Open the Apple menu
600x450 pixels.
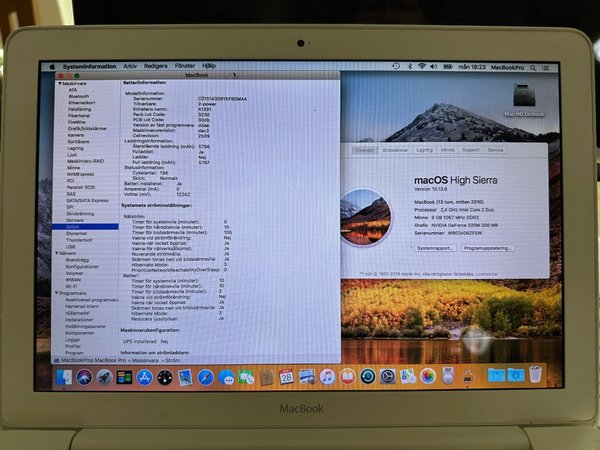pyautogui.click(x=53, y=66)
